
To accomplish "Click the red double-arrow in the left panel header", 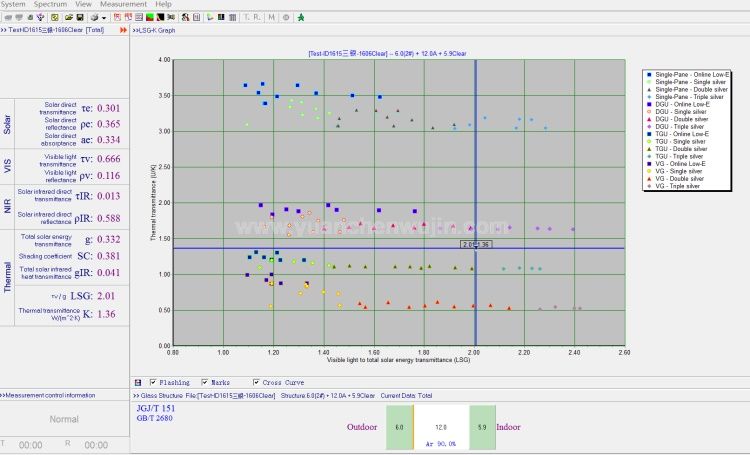I will [x=123, y=30].
